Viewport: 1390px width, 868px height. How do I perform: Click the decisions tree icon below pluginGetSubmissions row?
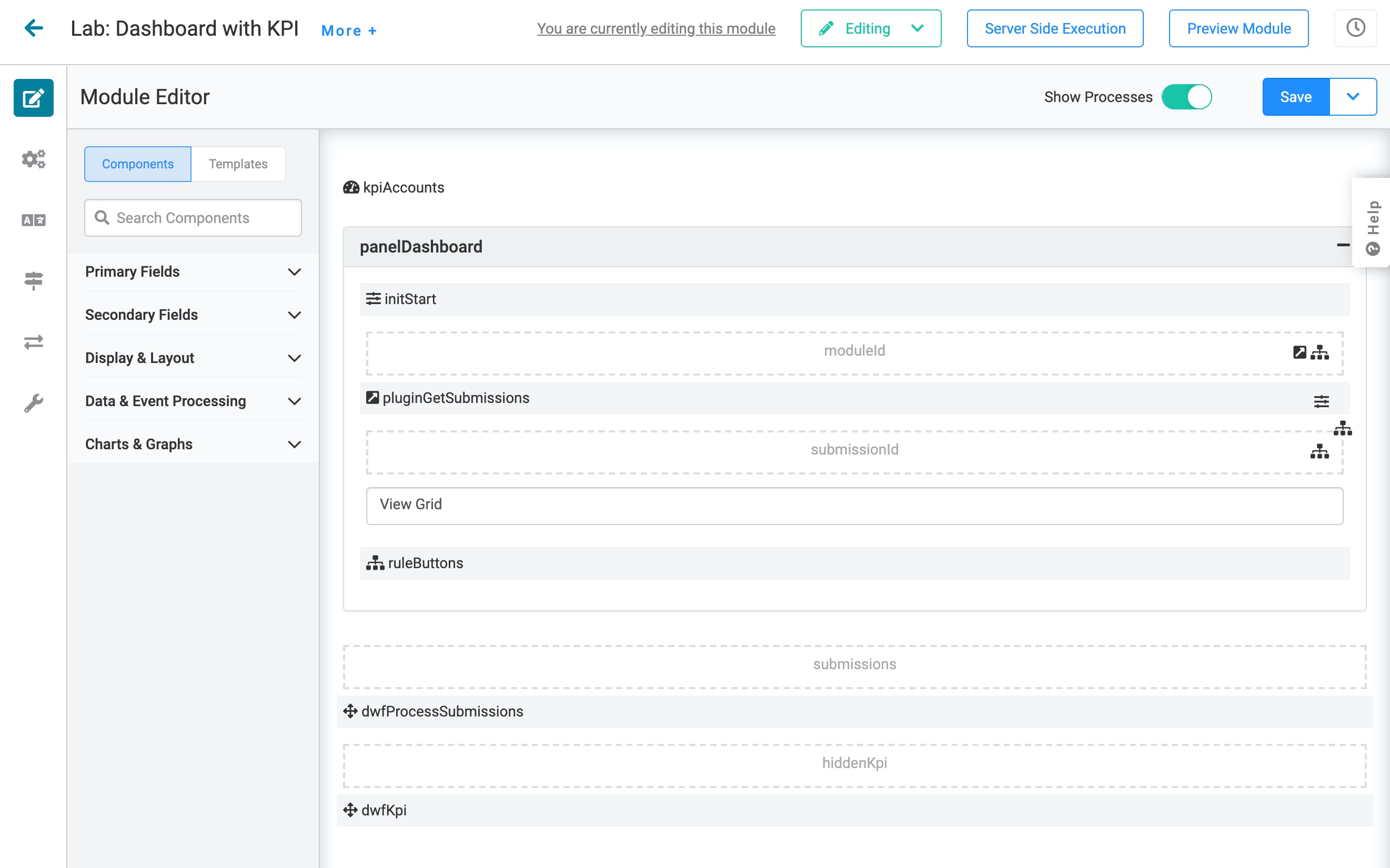[1342, 428]
